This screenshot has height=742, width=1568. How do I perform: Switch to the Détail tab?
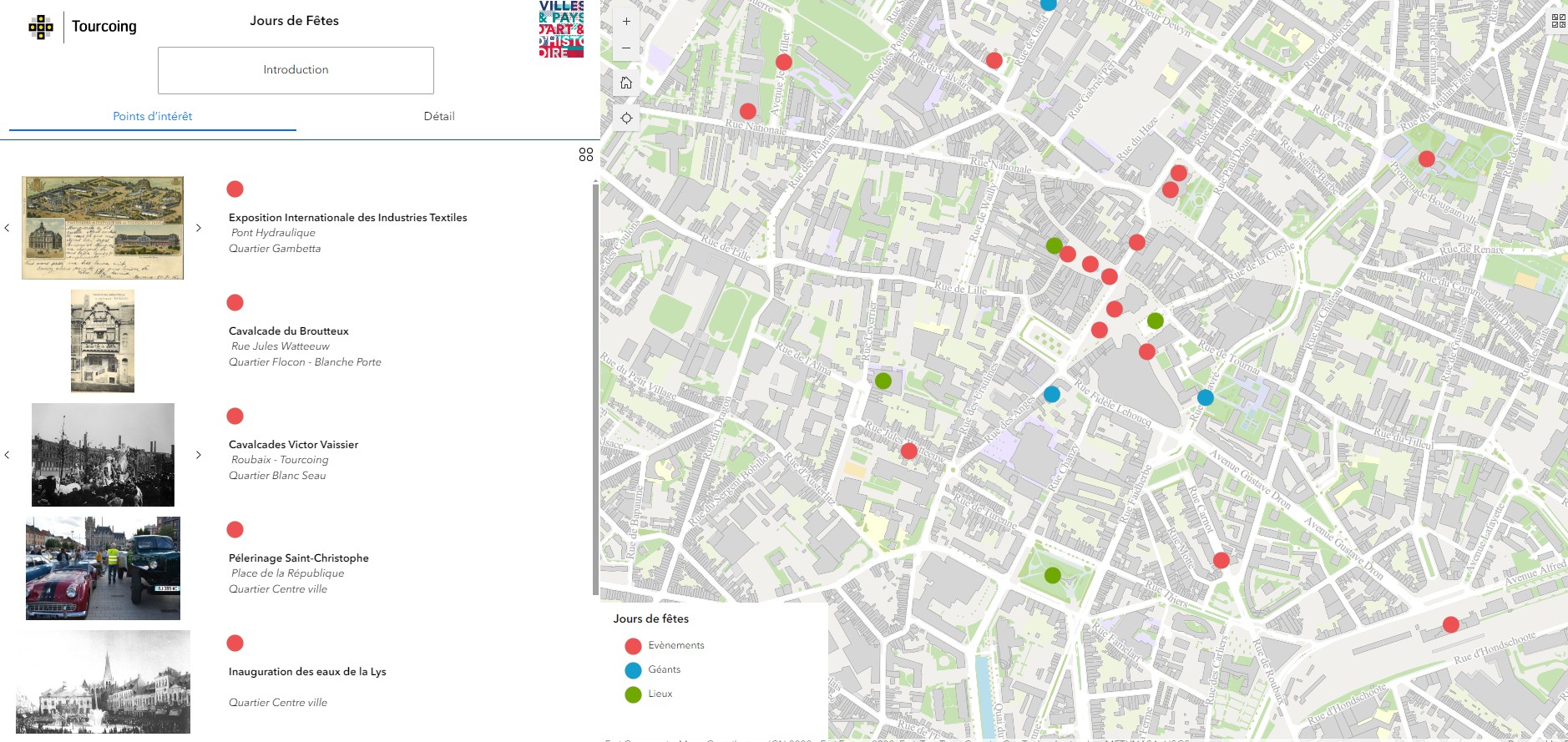coord(439,117)
